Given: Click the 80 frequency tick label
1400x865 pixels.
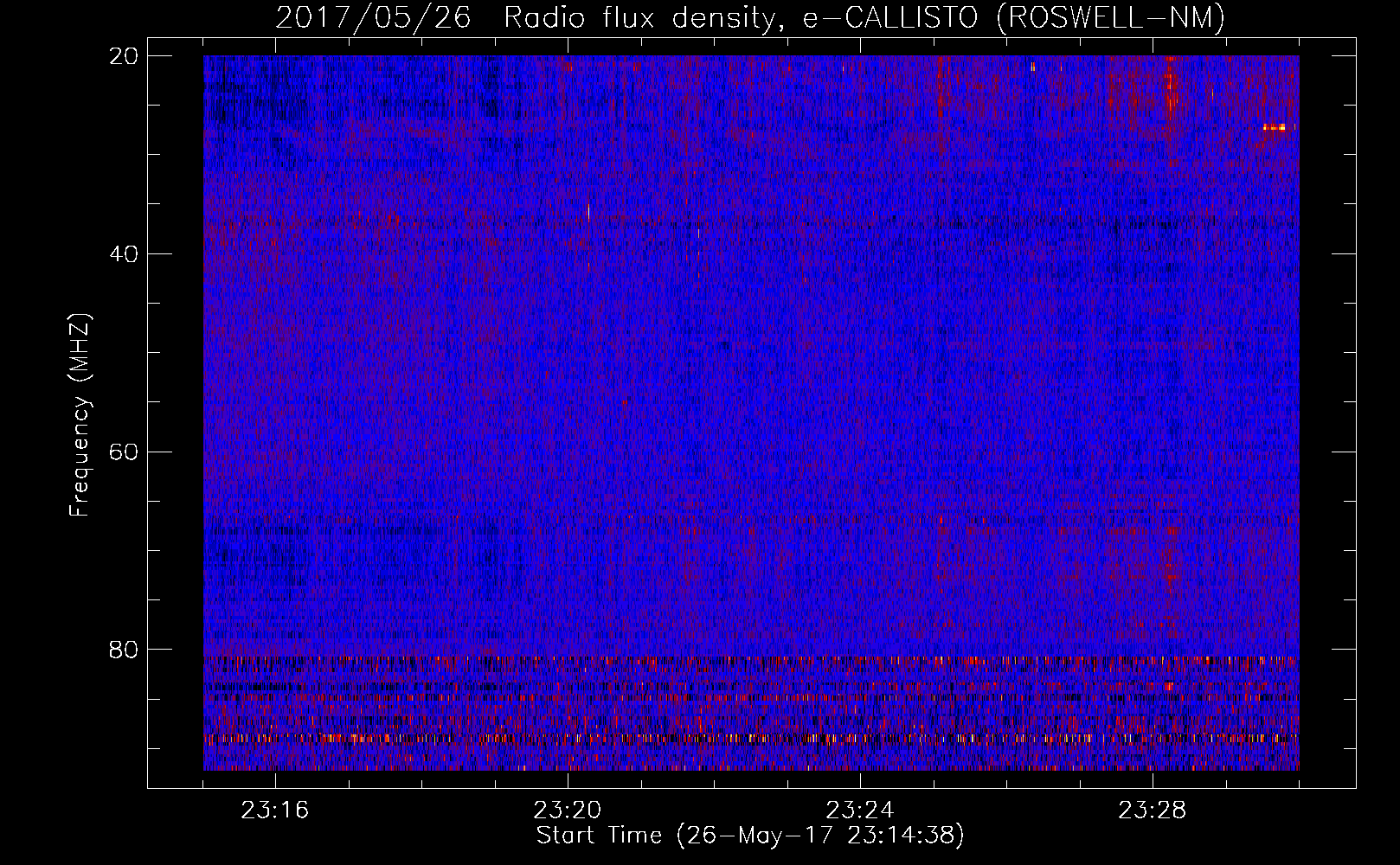Looking at the screenshot, I should tap(124, 650).
